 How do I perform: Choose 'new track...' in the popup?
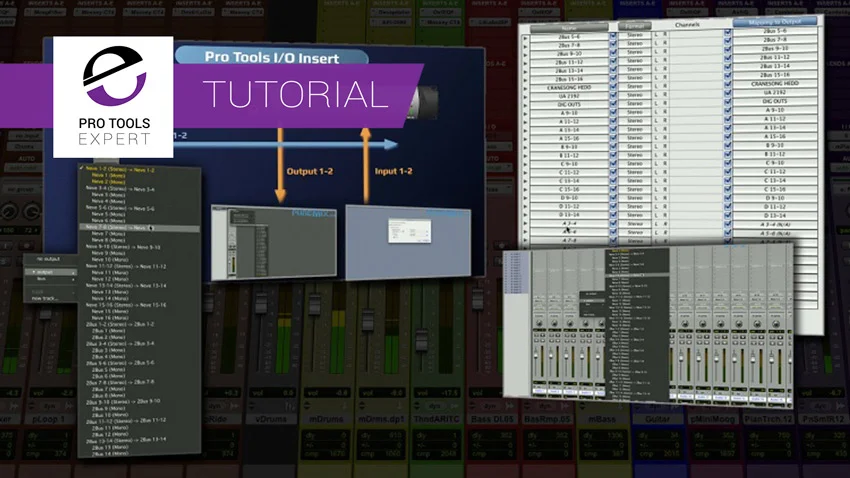click(45, 299)
